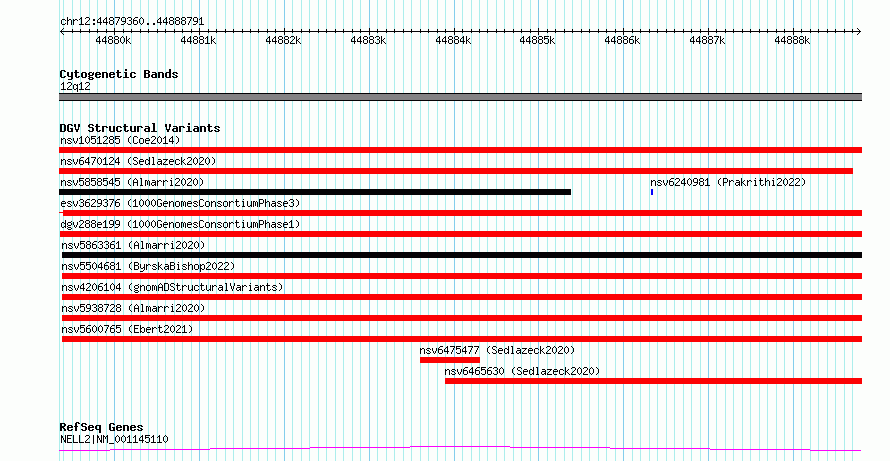Open esv3629376 (1000GenomesConsortiumPhase3) label
The height and width of the screenshot is (461, 890).
[180, 203]
